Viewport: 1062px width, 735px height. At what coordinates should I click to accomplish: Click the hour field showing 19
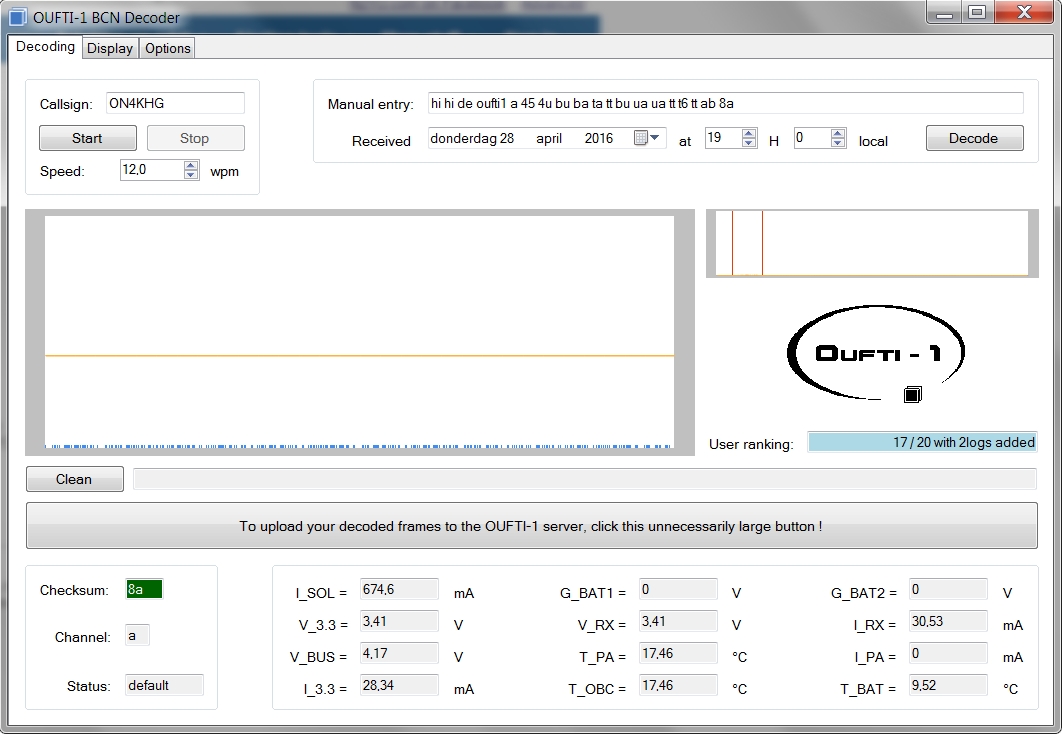pos(723,138)
